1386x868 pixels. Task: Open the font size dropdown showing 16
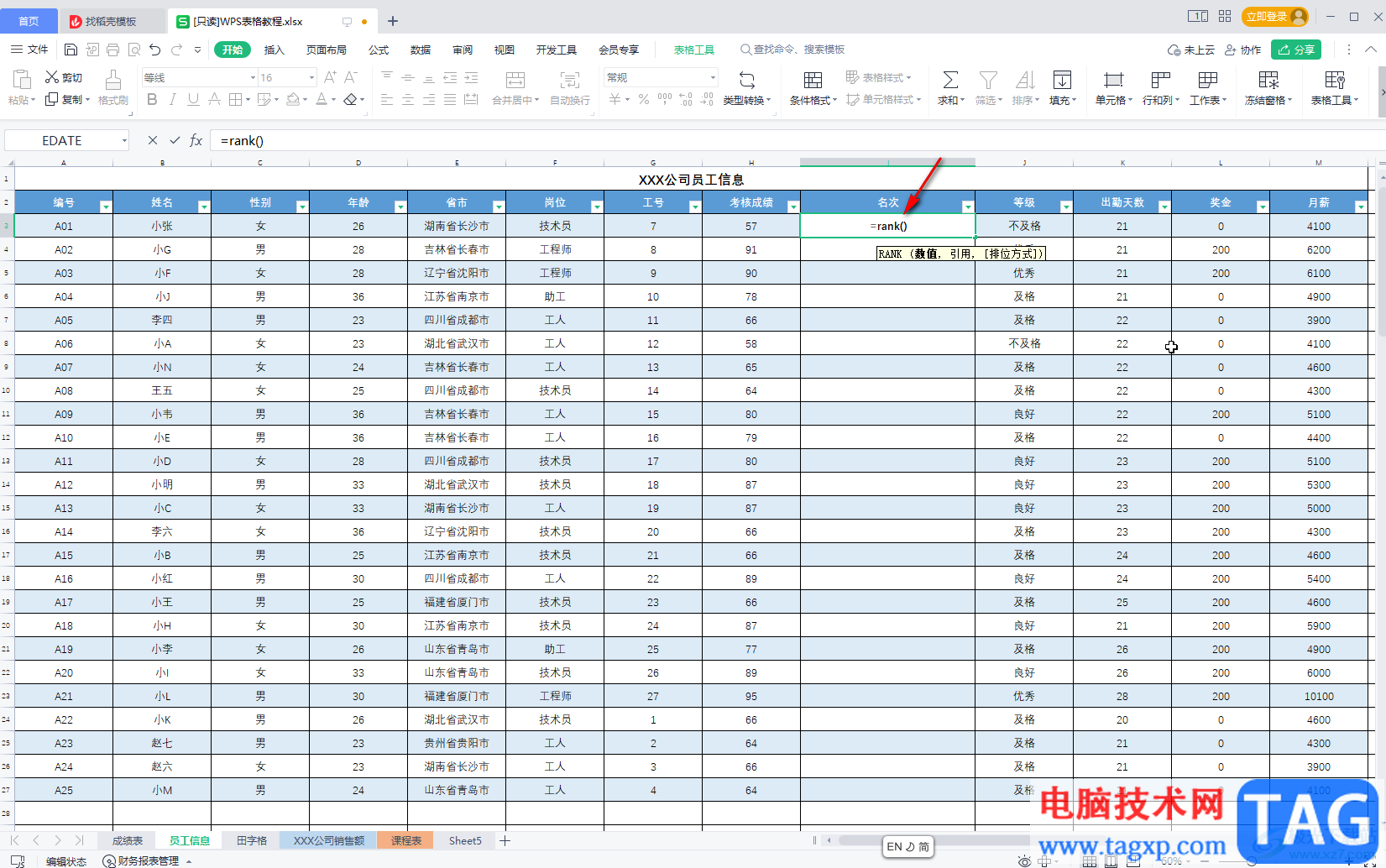(311, 77)
